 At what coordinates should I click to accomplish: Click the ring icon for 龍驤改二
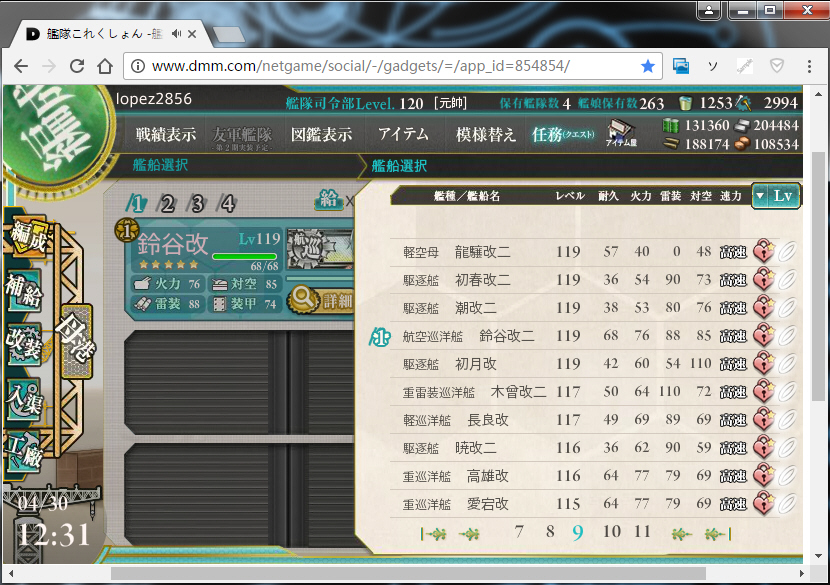[787, 251]
